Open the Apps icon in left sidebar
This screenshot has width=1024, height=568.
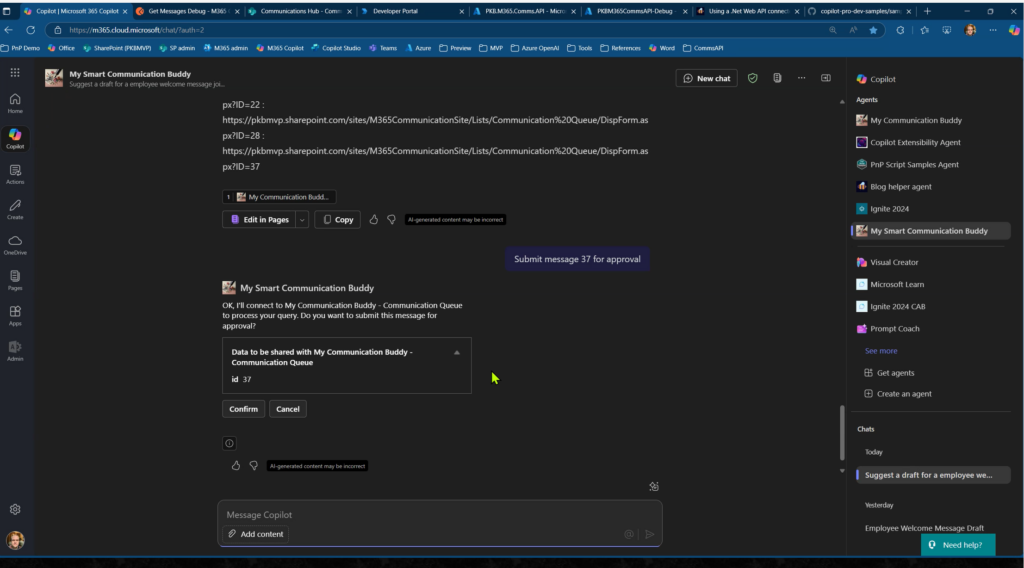[15, 315]
